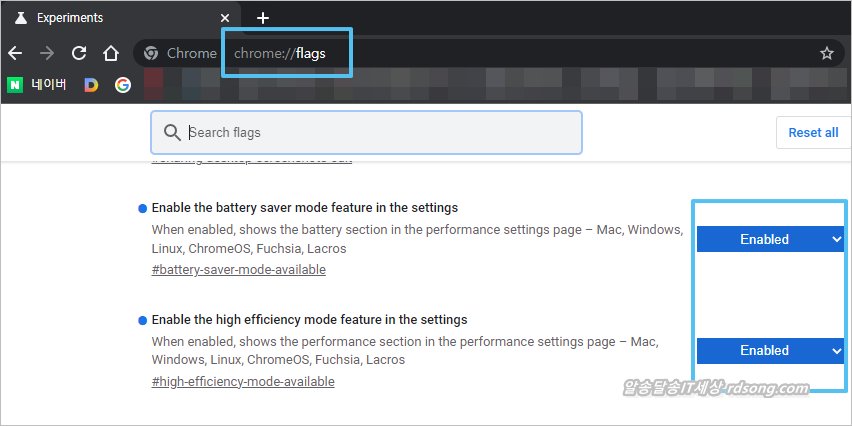Open the high efficiency mode Enabled dropdown
852x426 pixels.
(x=770, y=350)
